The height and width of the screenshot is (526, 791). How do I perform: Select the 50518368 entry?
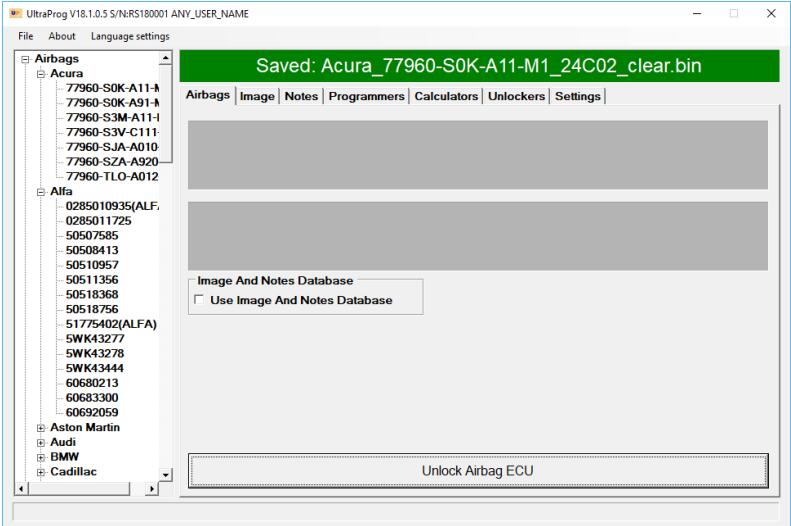point(92,294)
